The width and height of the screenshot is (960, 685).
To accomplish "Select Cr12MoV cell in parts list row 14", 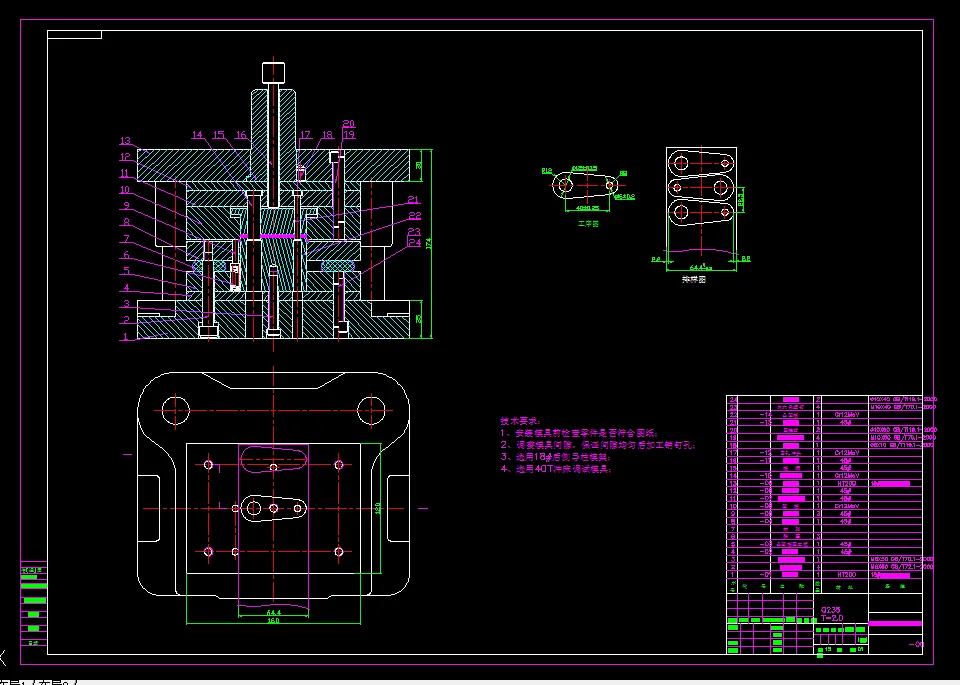I will click(x=847, y=476).
